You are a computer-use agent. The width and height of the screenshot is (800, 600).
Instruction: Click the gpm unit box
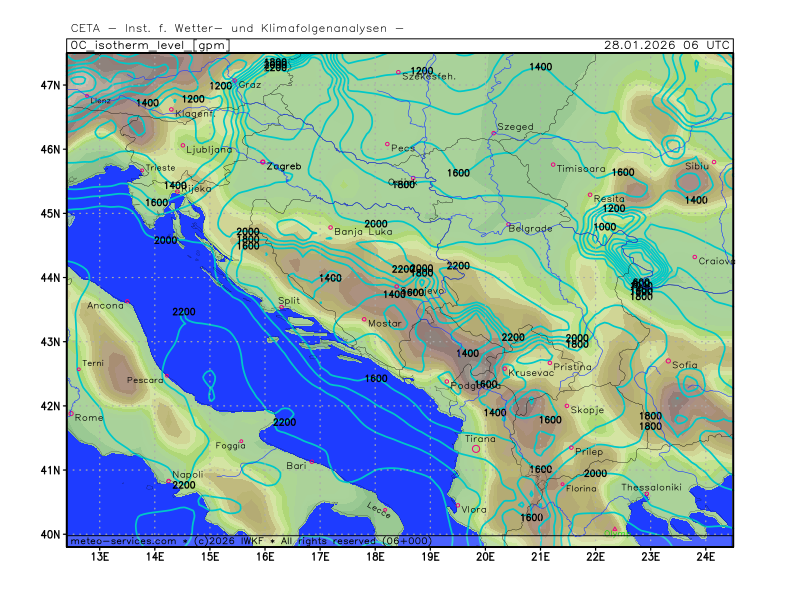(x=212, y=45)
